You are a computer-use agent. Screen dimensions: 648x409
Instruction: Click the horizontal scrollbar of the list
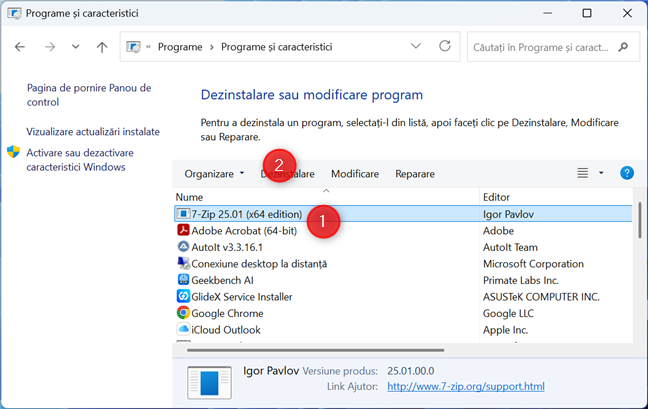(315, 350)
